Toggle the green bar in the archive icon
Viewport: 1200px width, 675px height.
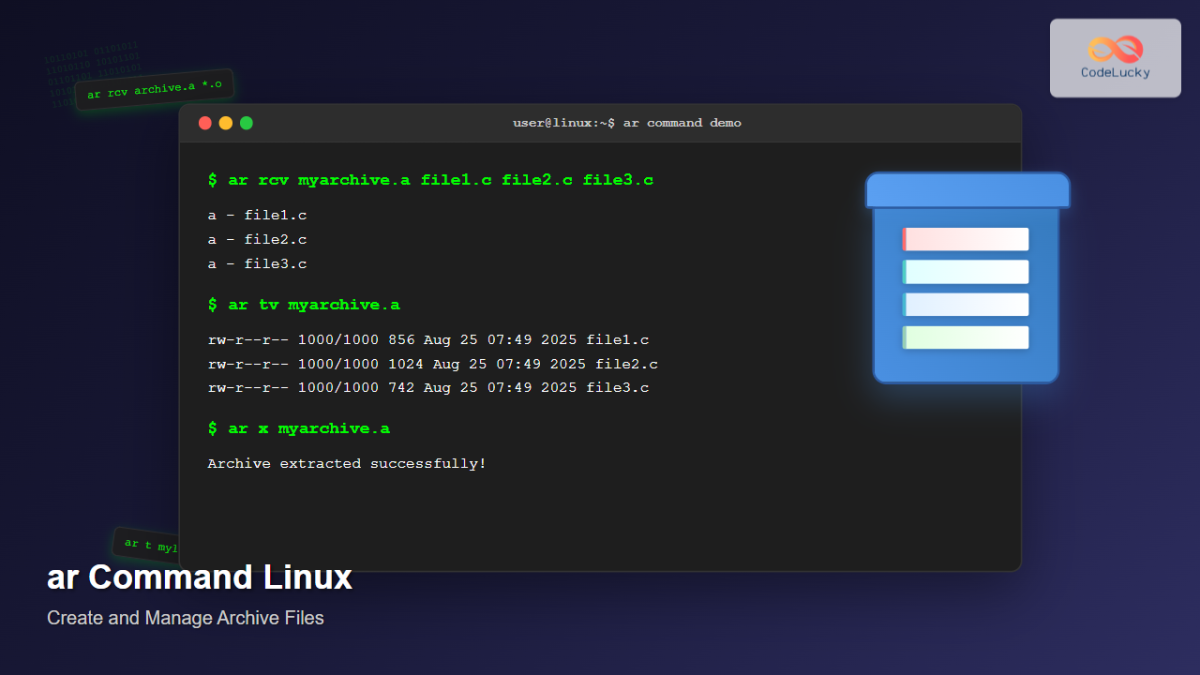click(x=965, y=338)
